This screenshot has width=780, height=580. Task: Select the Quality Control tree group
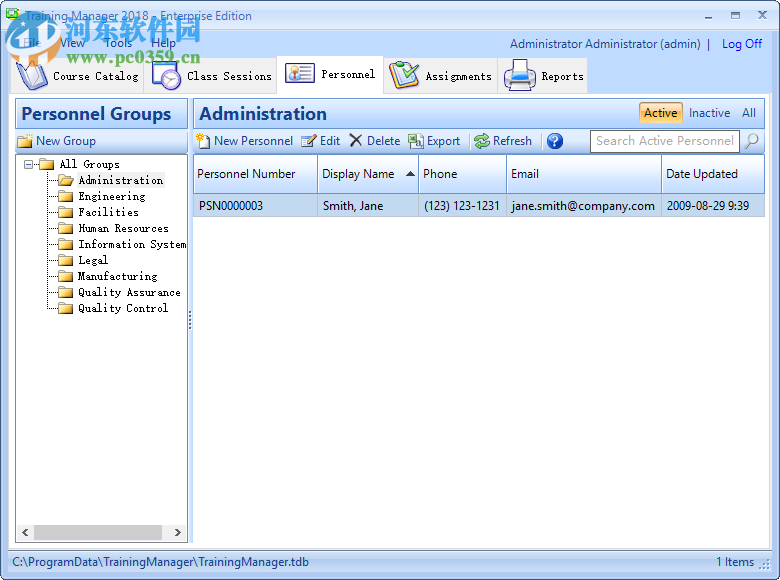click(123, 308)
